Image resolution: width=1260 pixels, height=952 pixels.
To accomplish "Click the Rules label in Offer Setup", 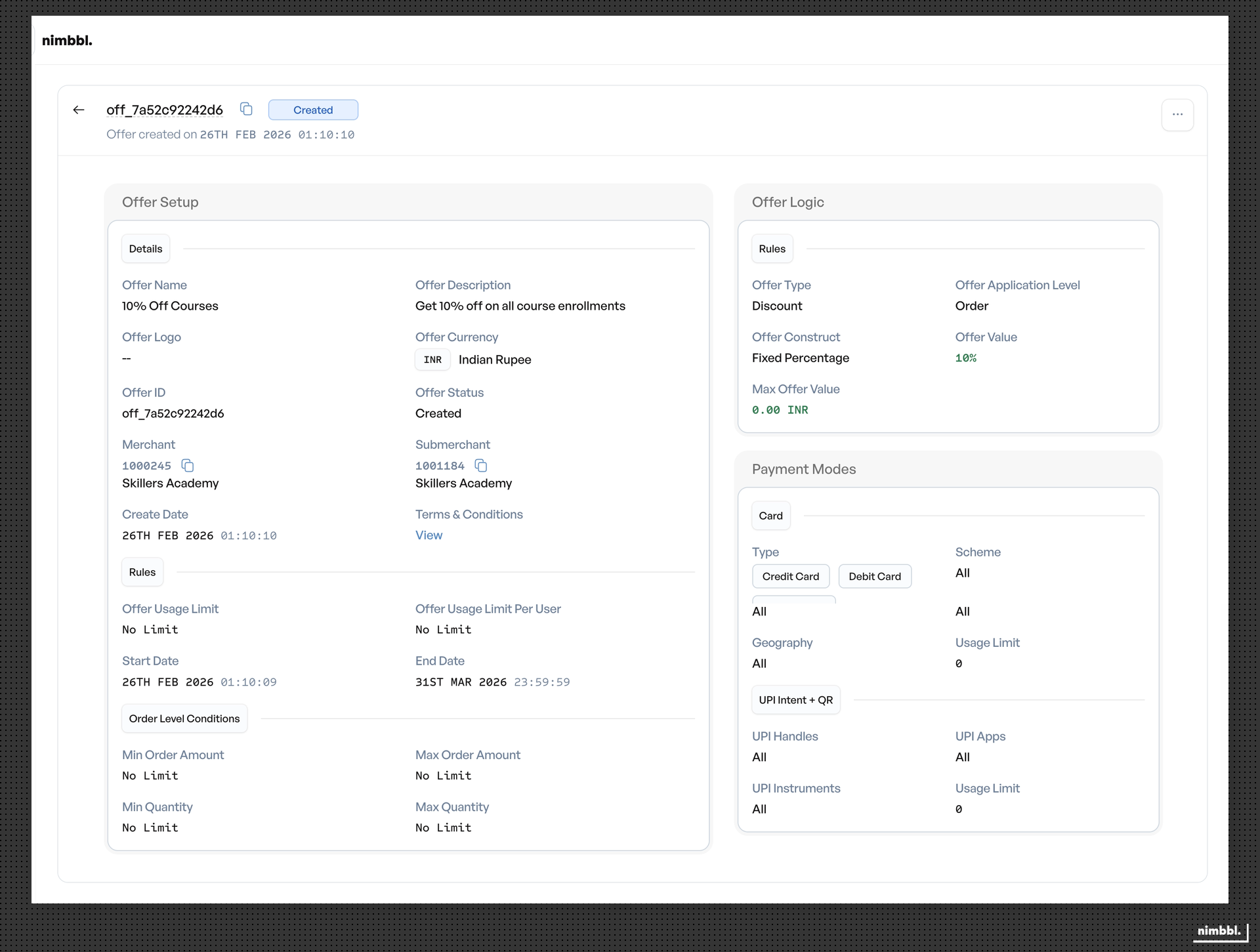I will (142, 573).
